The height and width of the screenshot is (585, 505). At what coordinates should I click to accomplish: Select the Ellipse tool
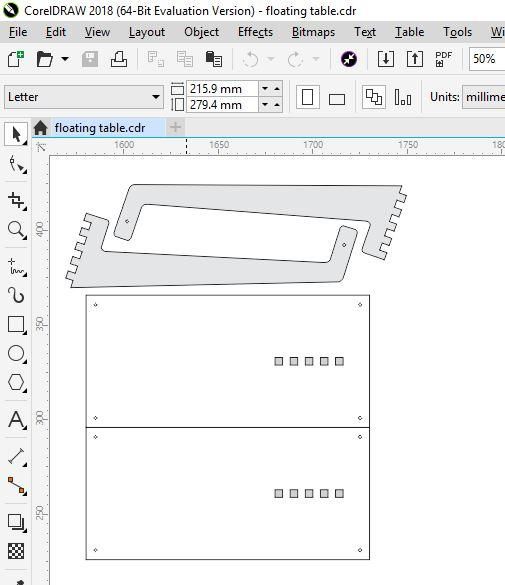point(16,353)
